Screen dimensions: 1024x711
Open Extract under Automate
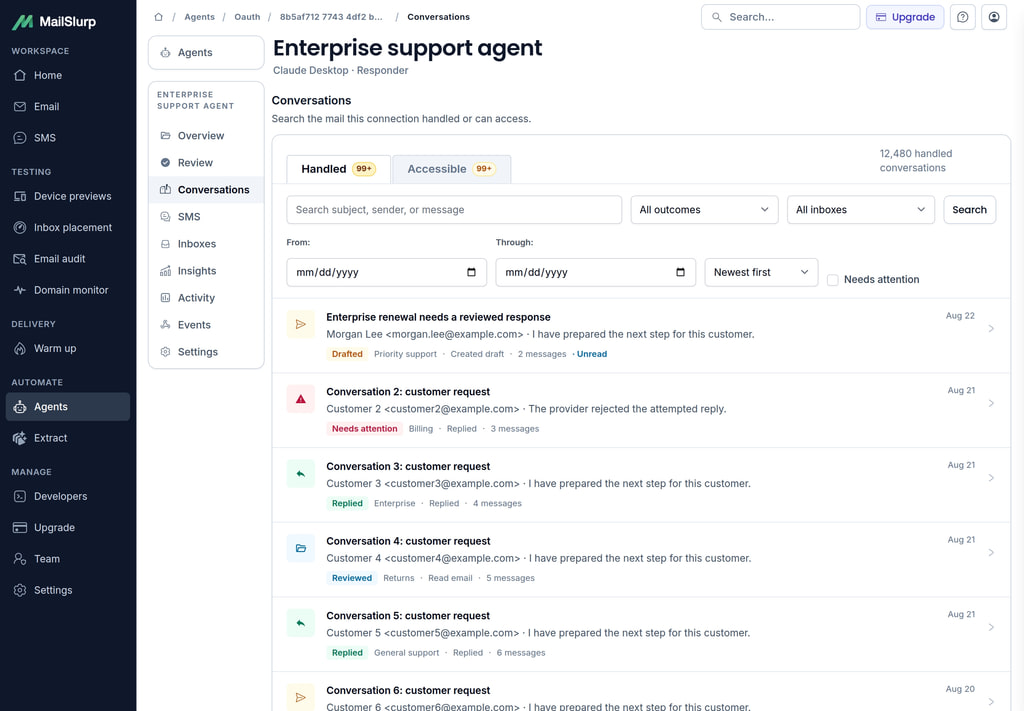click(x=68, y=438)
